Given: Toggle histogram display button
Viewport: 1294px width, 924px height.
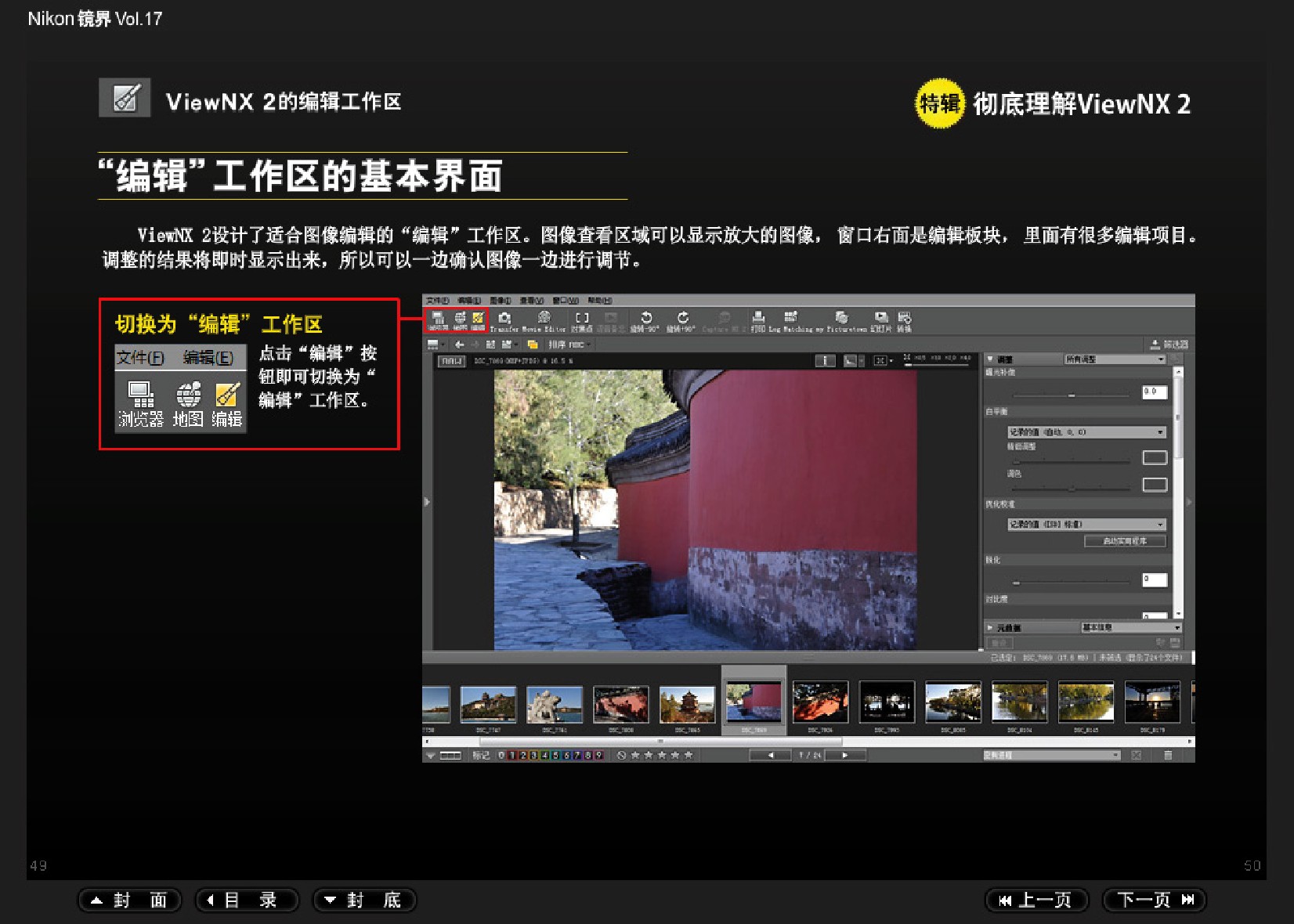Looking at the screenshot, I should coord(851,361).
